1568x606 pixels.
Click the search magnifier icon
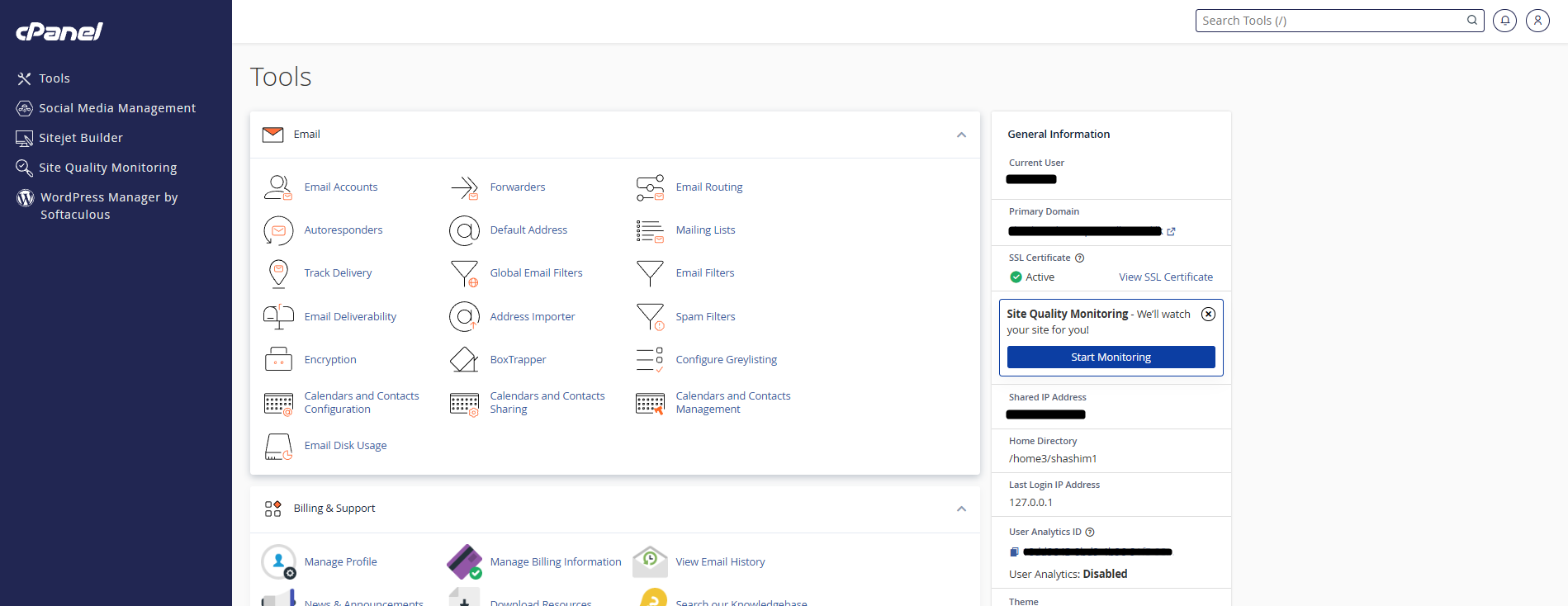tap(1472, 21)
